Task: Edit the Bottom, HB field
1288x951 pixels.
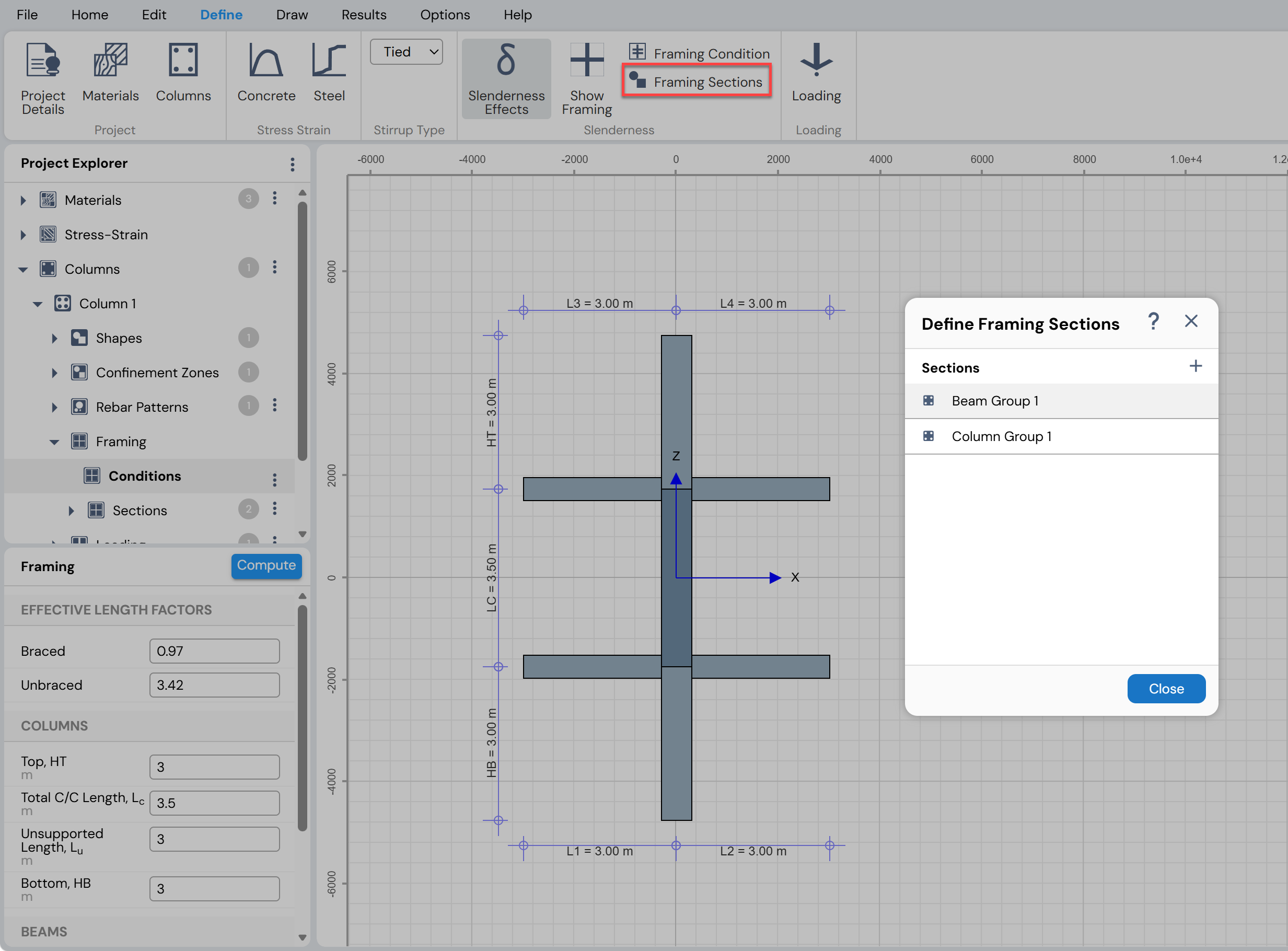Action: (214, 889)
